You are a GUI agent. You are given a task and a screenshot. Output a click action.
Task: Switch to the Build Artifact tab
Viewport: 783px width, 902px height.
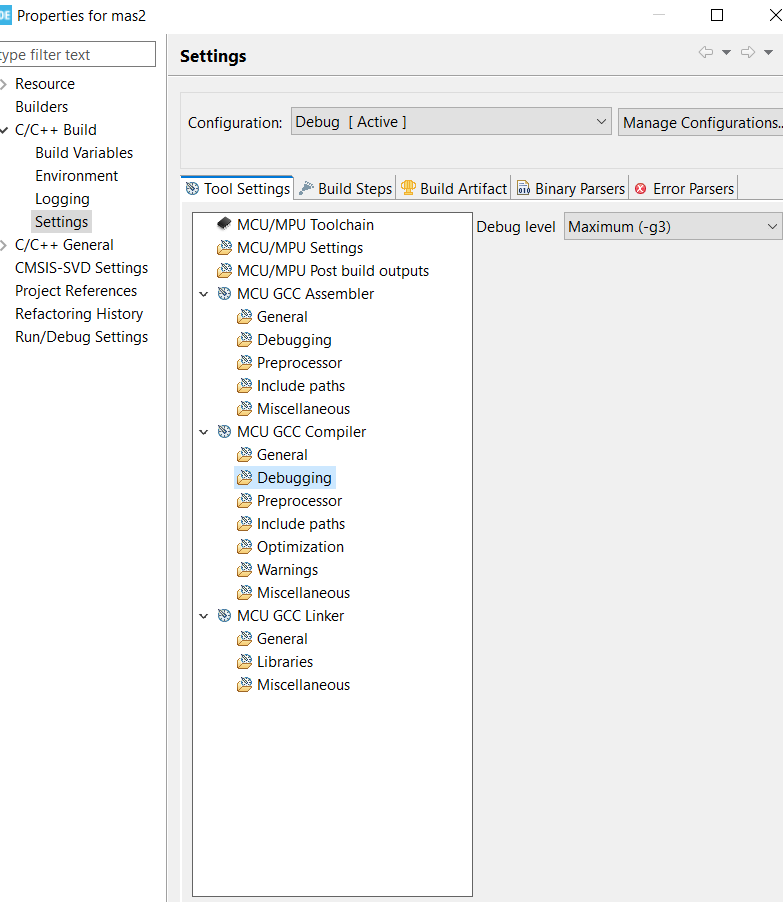454,188
